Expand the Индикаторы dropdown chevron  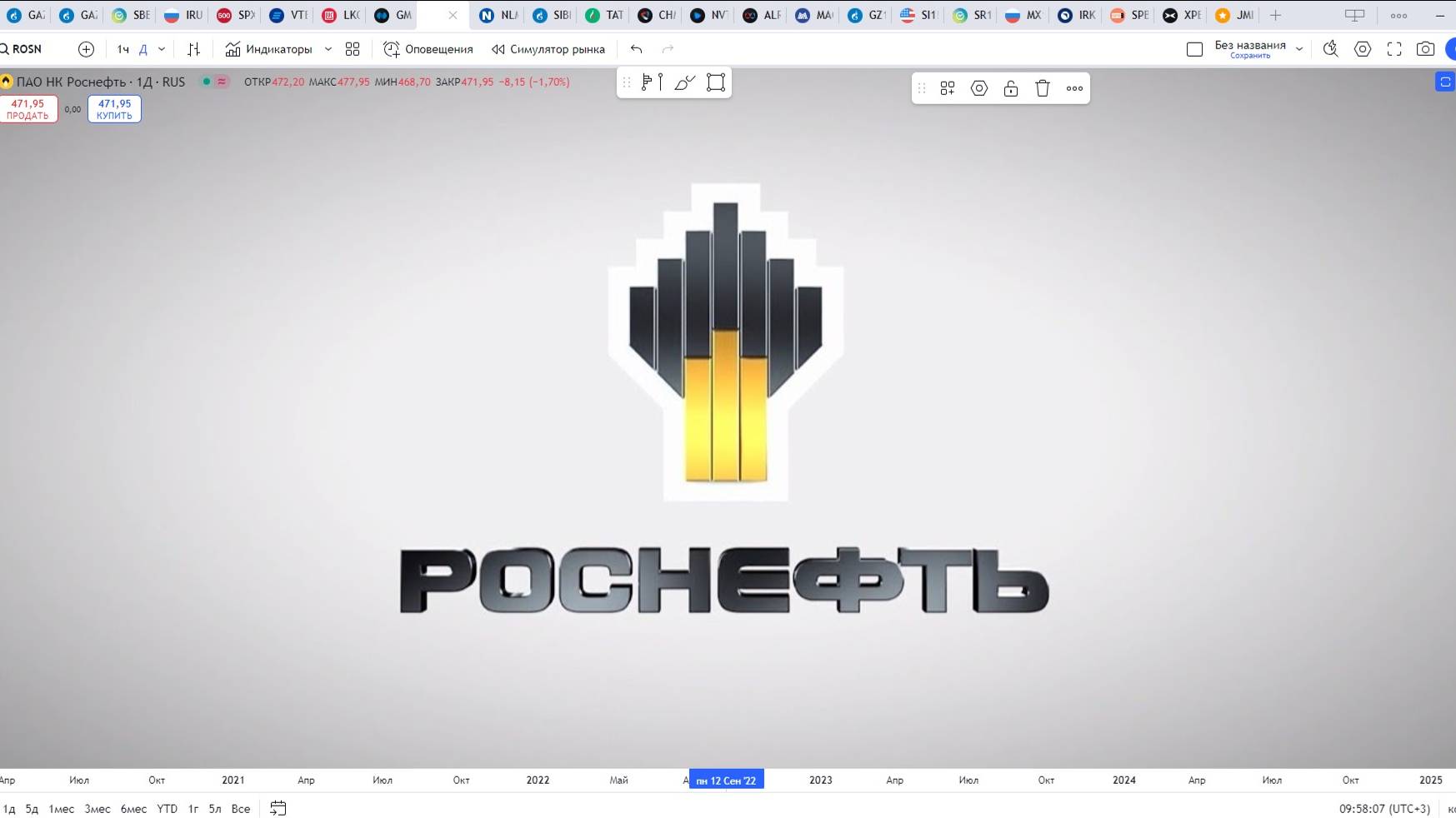[x=328, y=49]
